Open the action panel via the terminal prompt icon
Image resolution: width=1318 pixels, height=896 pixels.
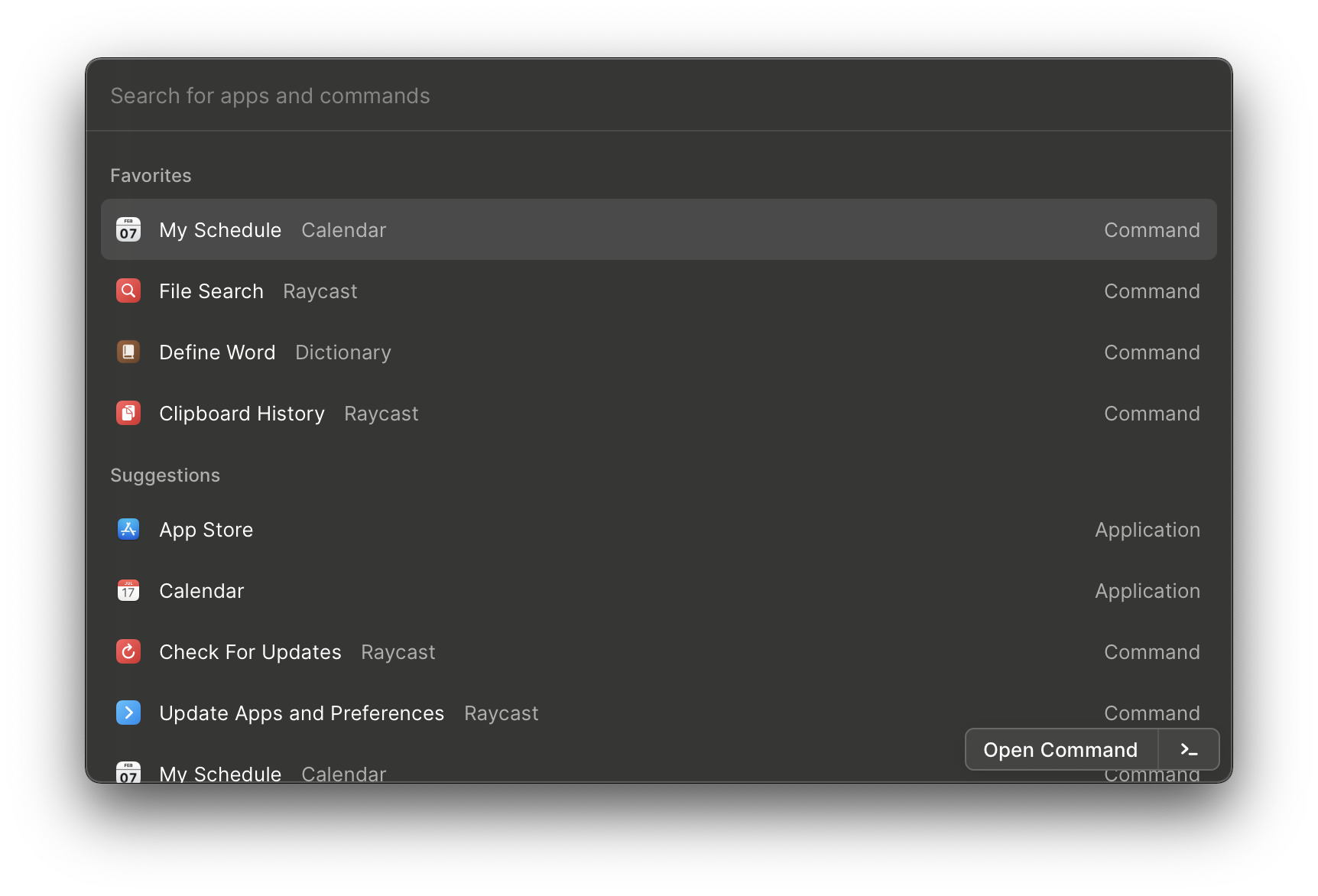coord(1188,750)
